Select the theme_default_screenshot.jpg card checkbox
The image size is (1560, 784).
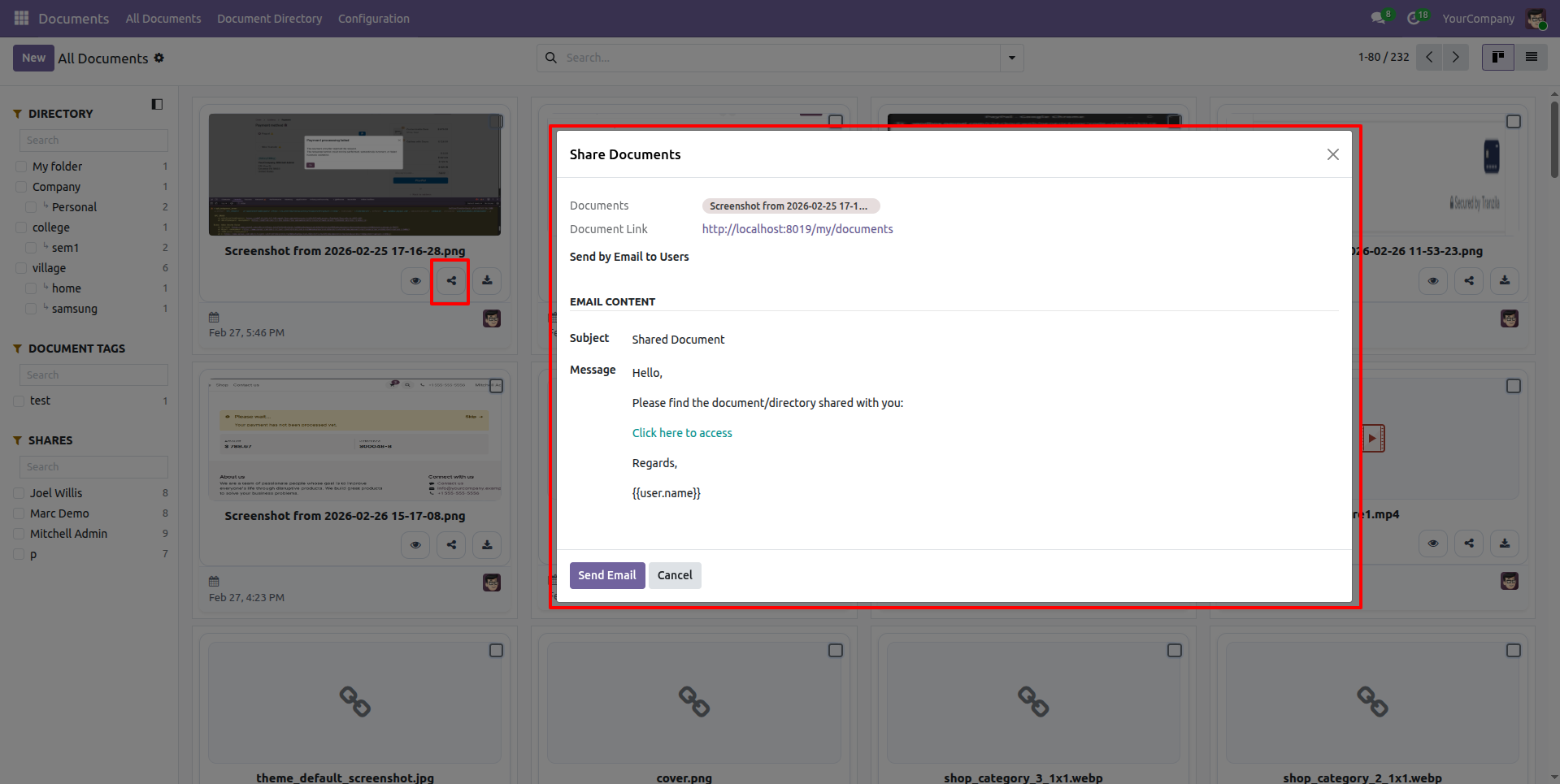(x=496, y=651)
